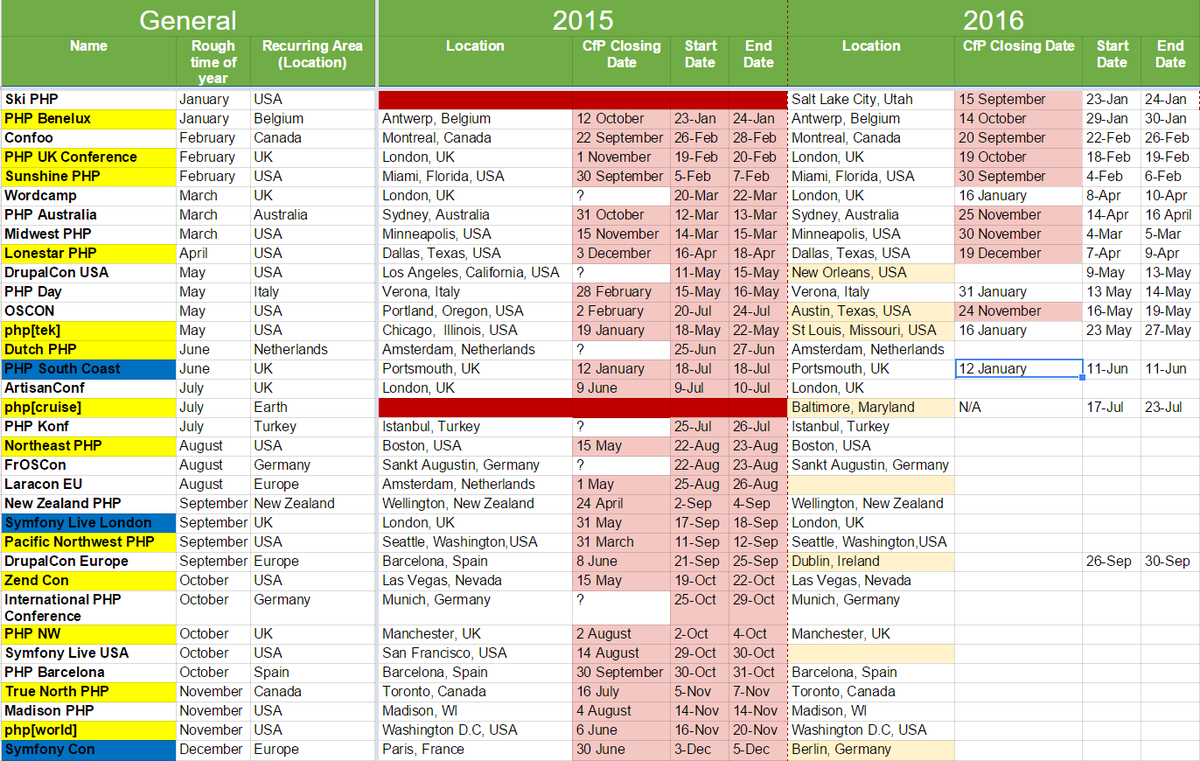Click the 'PHP Konf' cell
The image size is (1200, 761).
(x=89, y=426)
